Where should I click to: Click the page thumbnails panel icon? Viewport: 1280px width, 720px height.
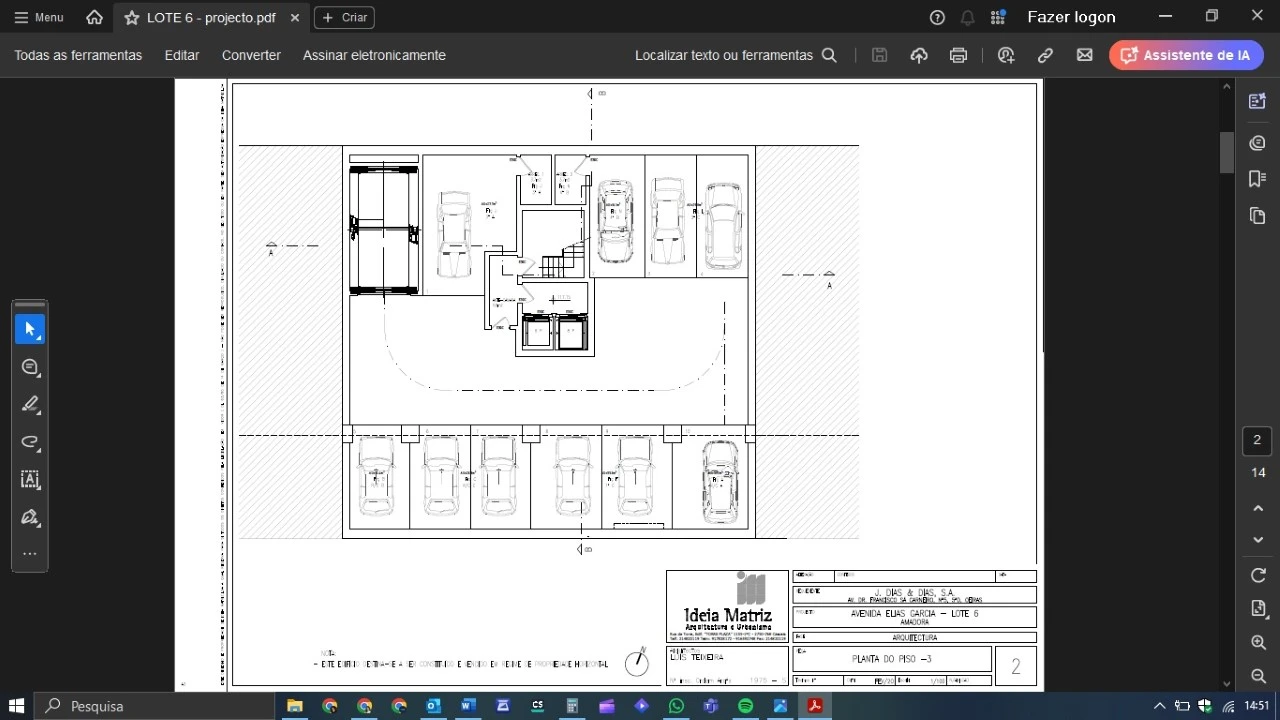[x=1257, y=216]
